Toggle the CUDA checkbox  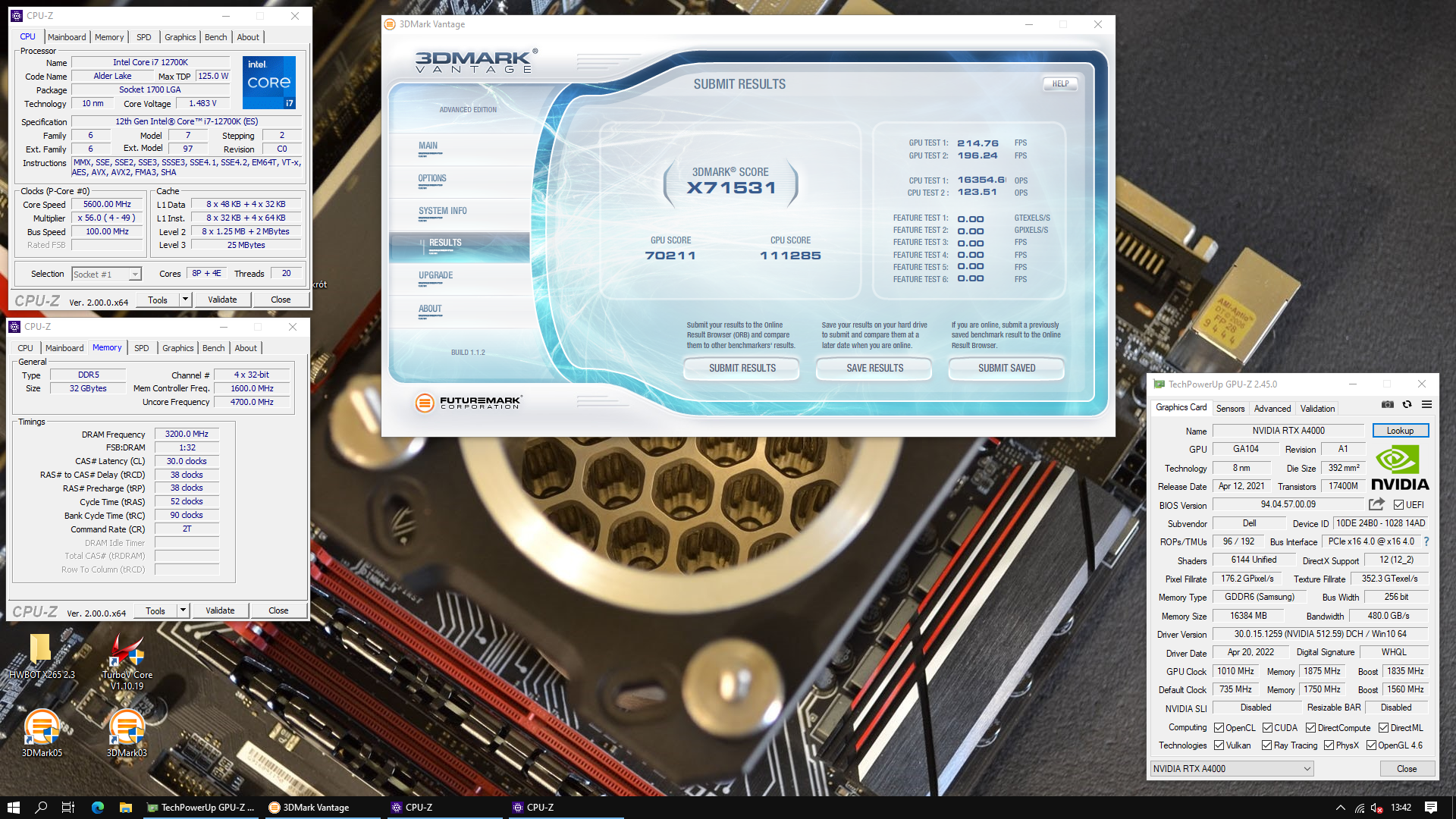click(x=1267, y=728)
